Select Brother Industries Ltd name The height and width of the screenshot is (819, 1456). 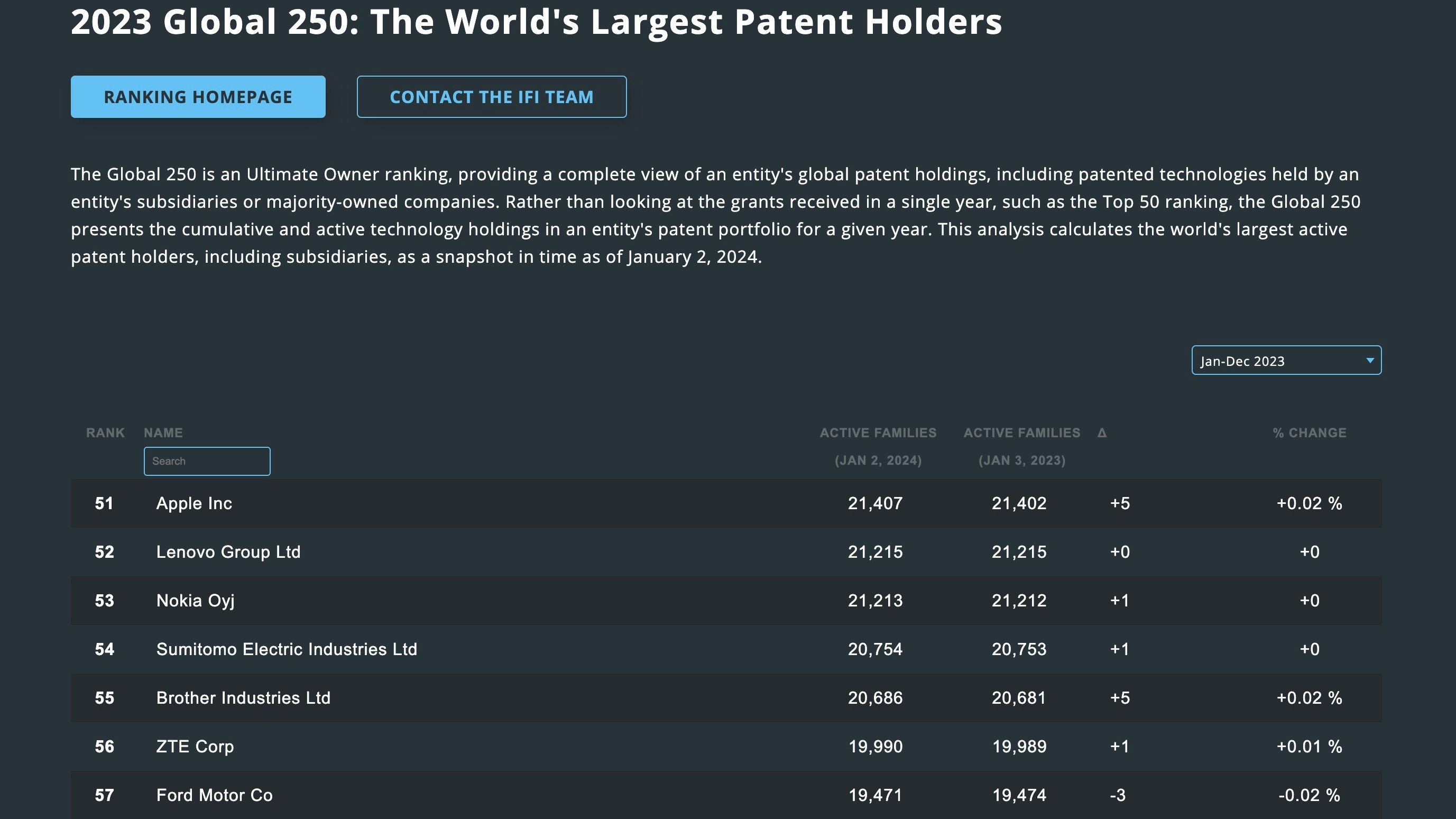(244, 697)
